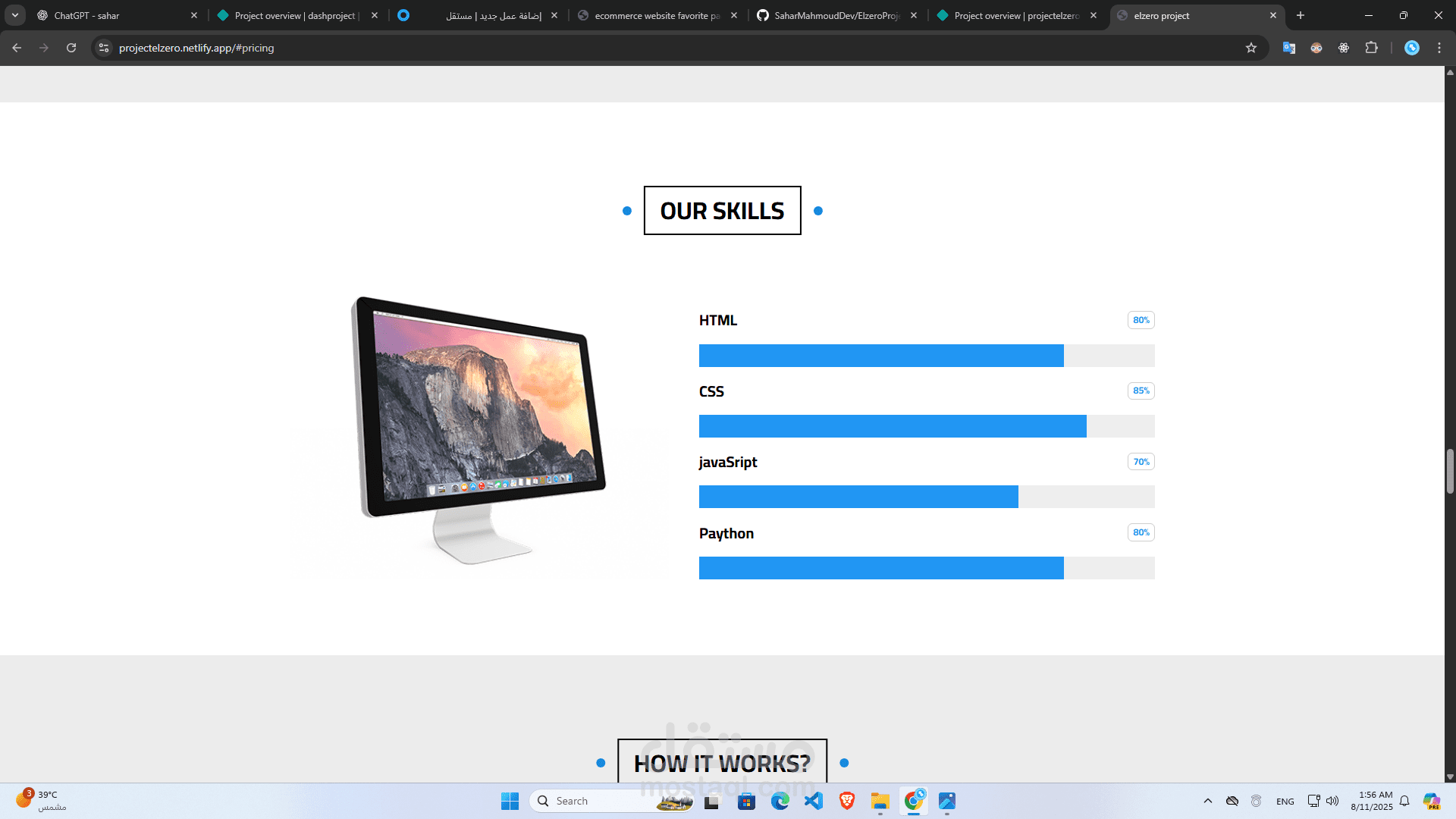Open a new browser tab
Screen dimensions: 1456x819
(1301, 15)
